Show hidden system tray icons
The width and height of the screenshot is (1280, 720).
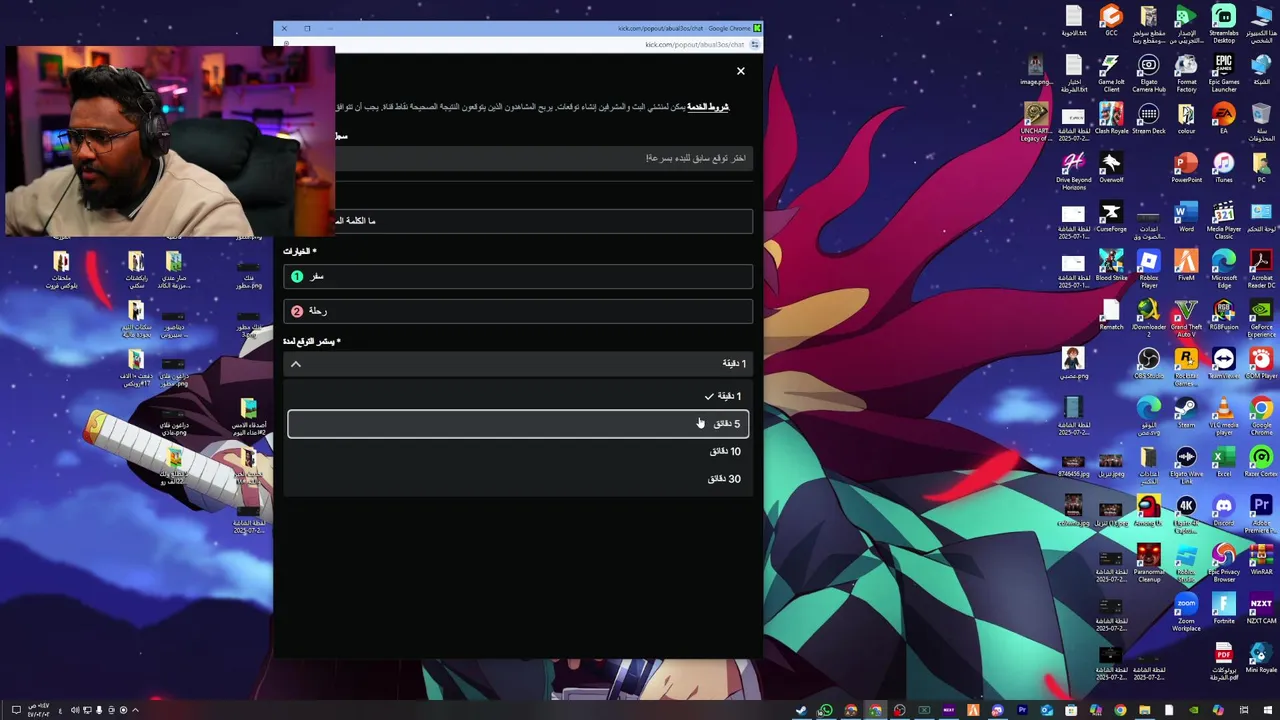[135, 711]
